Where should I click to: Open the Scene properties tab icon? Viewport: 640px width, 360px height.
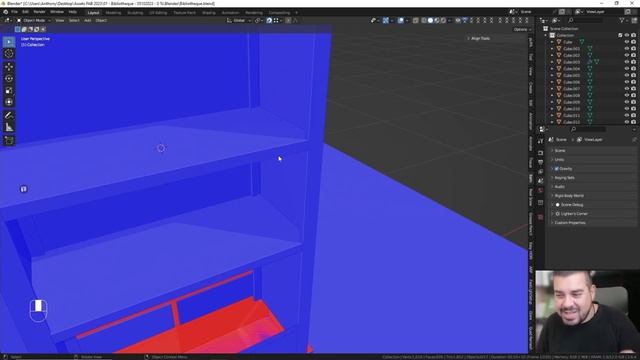click(540, 181)
